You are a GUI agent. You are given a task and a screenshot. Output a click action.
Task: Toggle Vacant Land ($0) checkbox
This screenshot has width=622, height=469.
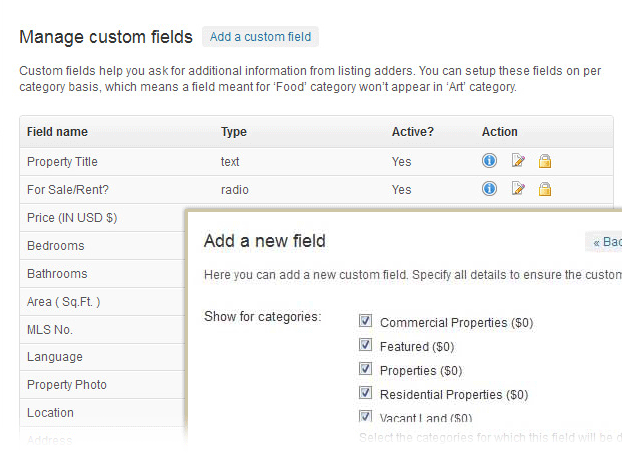point(365,416)
